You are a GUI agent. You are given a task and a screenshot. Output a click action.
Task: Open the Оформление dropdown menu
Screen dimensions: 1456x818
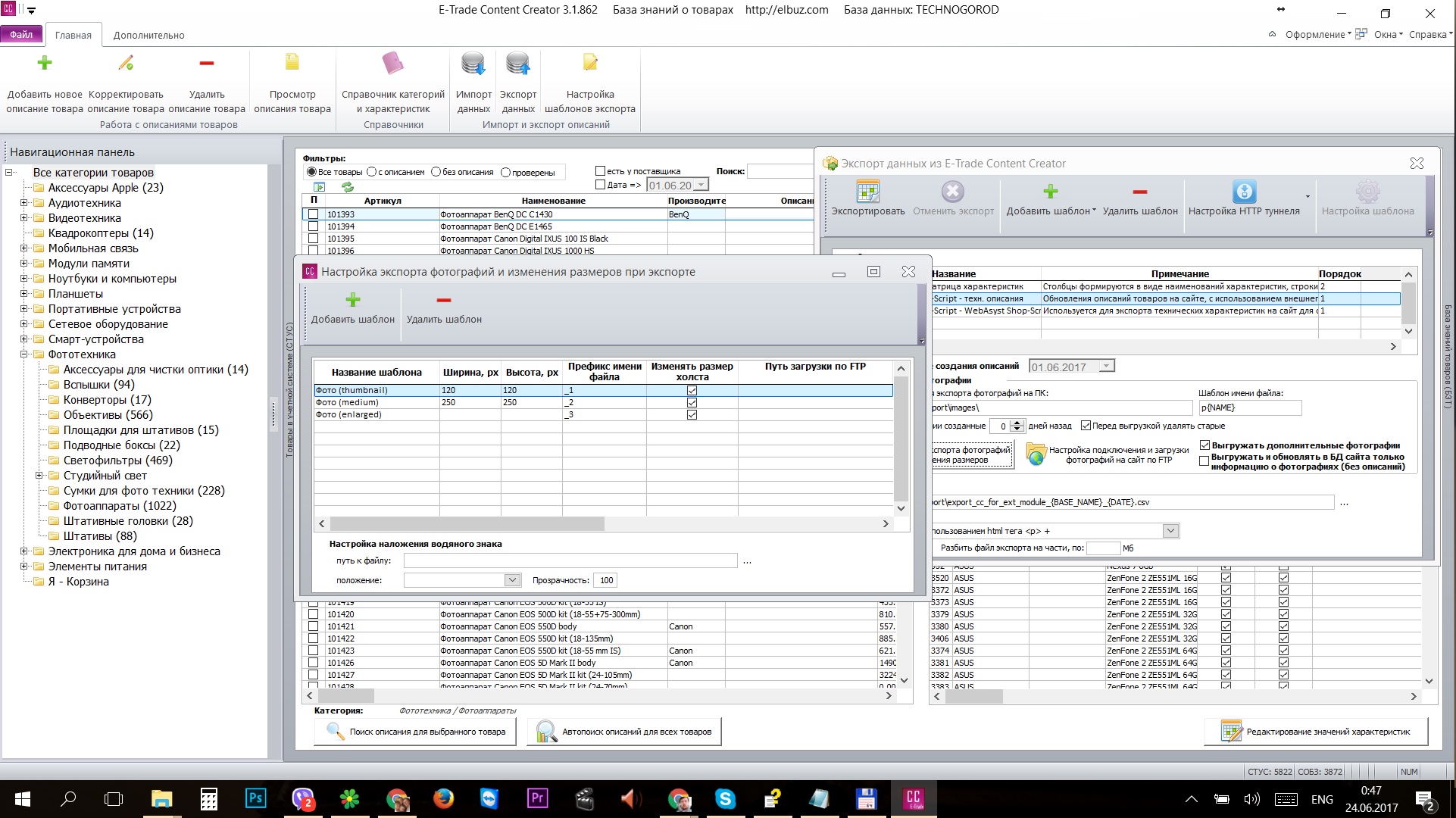[x=1317, y=35]
